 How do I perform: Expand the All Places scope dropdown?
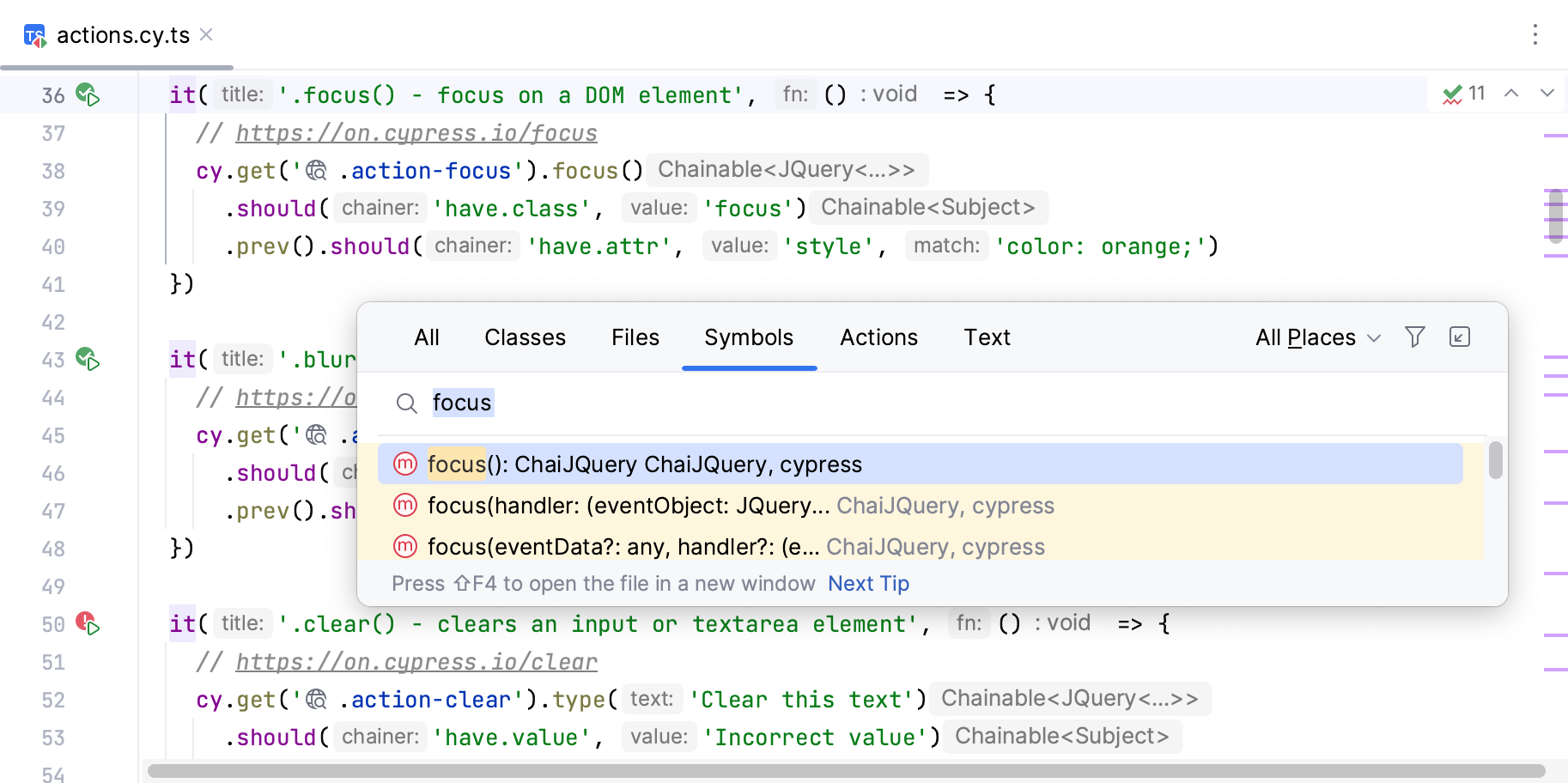coord(1317,337)
